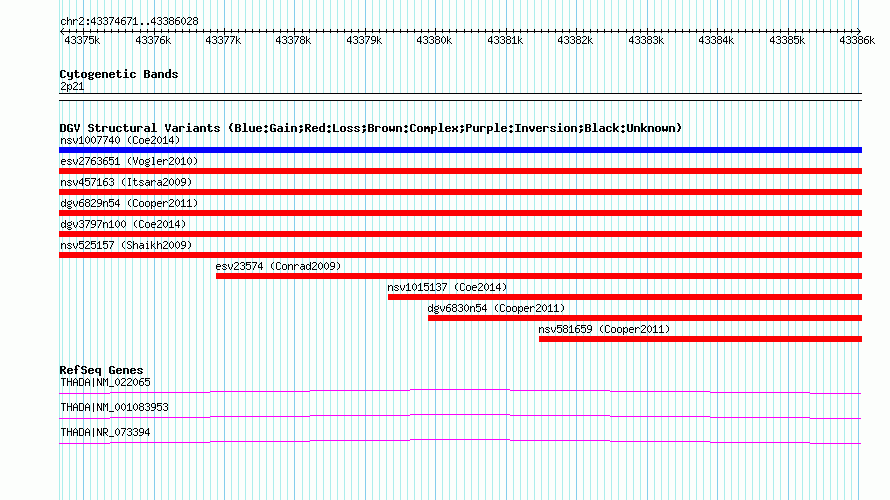
Task: Click the 43377k ruler tick label
Action: (223, 40)
